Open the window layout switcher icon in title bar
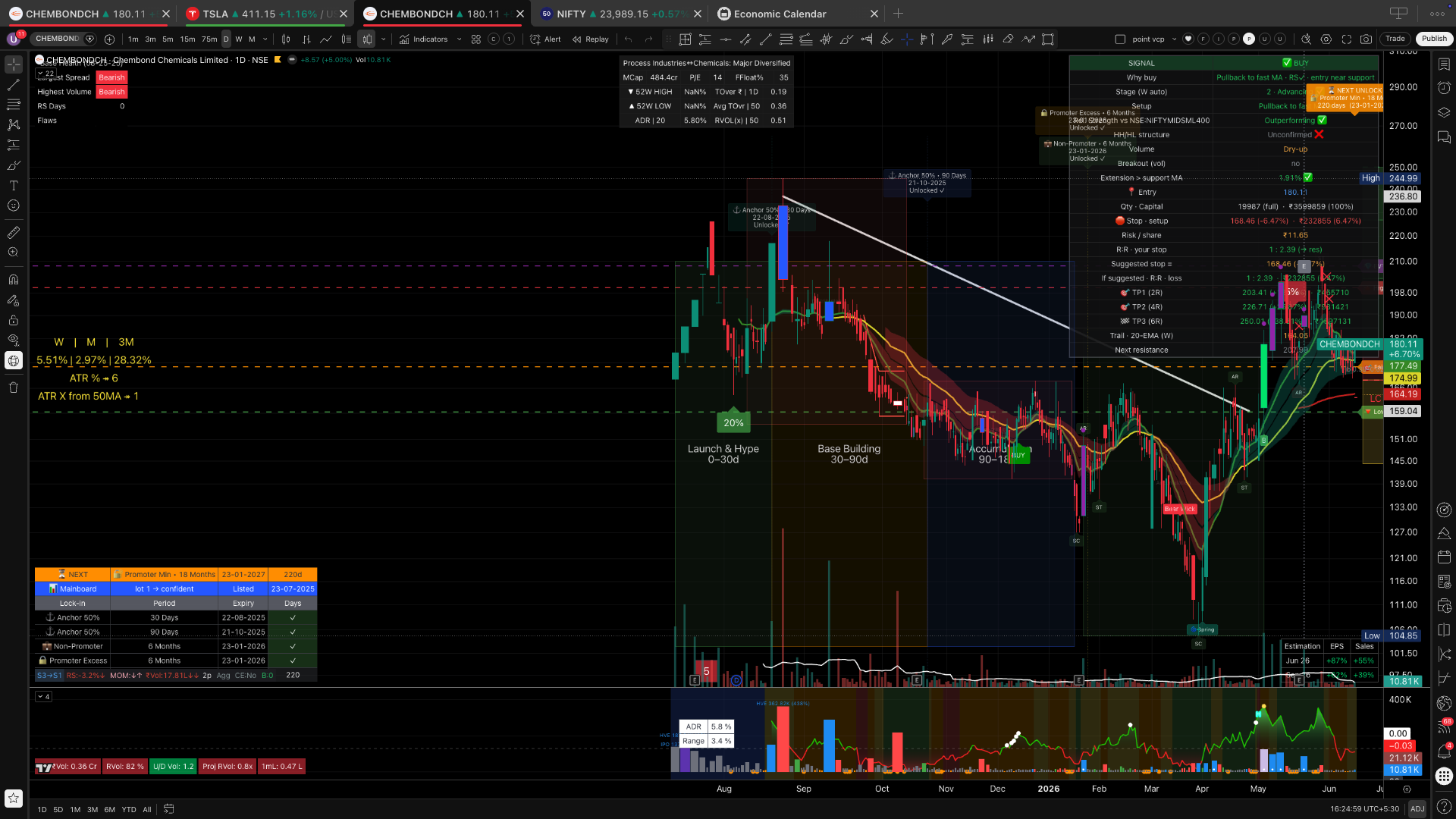The image size is (1456, 819). pos(1398,14)
